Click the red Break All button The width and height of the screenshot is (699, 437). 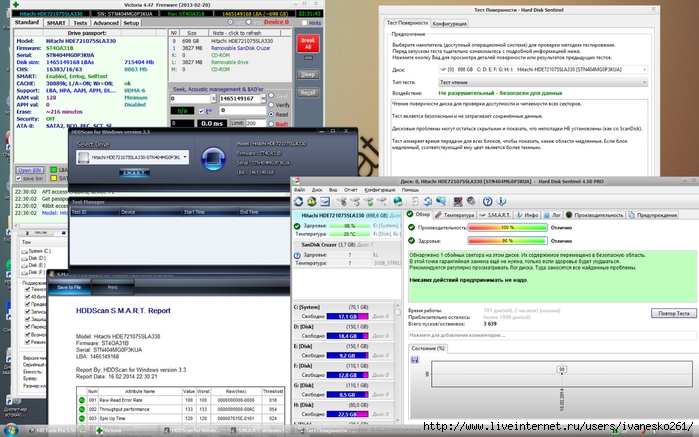(308, 43)
